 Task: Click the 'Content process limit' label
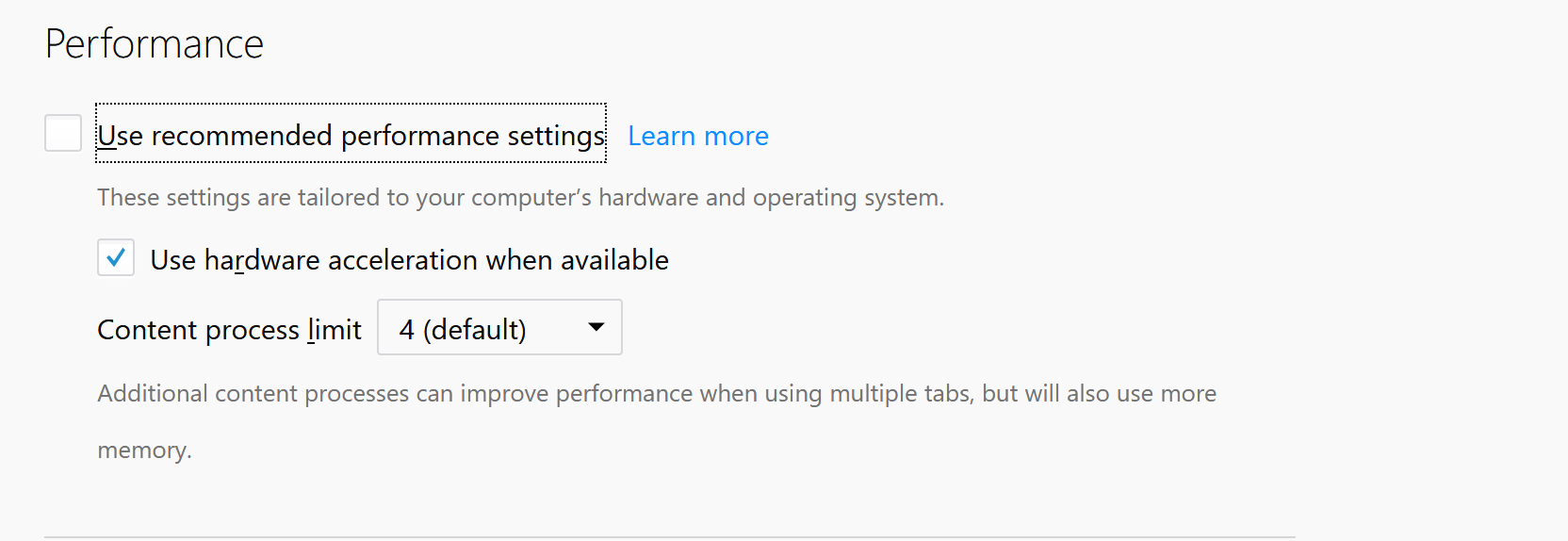pos(229,330)
